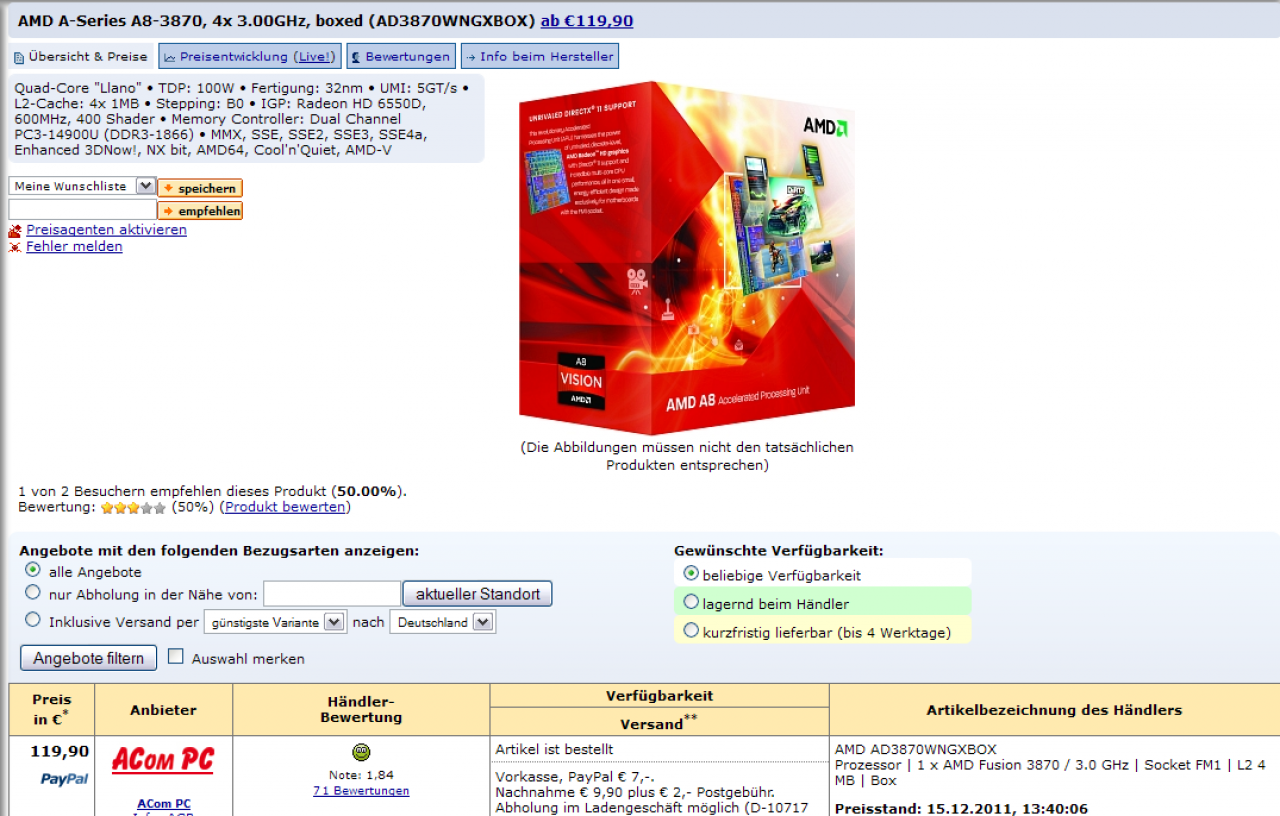Click the AMD A8 product box image
Image resolution: width=1280 pixels, height=816 pixels.
[x=687, y=258]
